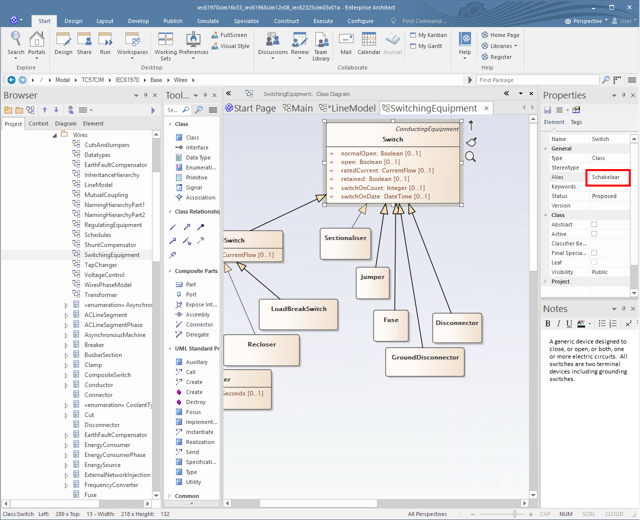Expand the Project properties section
640x520 pixels.
(x=546, y=282)
